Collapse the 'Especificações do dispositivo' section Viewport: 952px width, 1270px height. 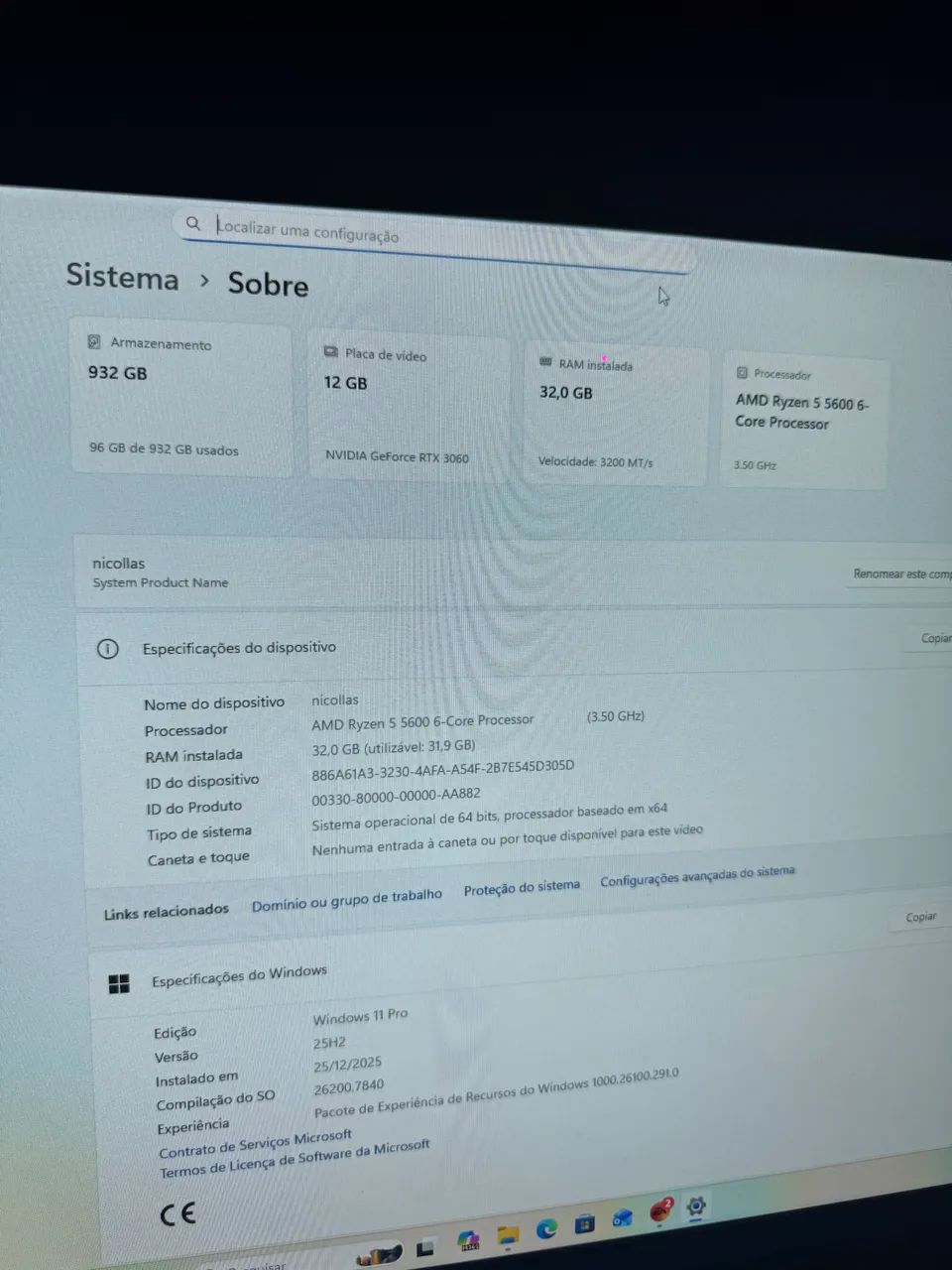point(514,646)
